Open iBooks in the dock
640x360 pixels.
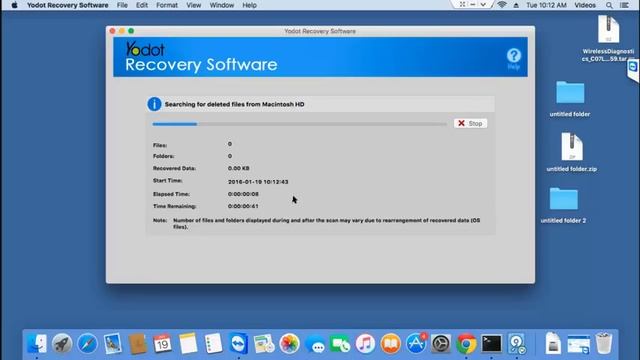(x=391, y=343)
